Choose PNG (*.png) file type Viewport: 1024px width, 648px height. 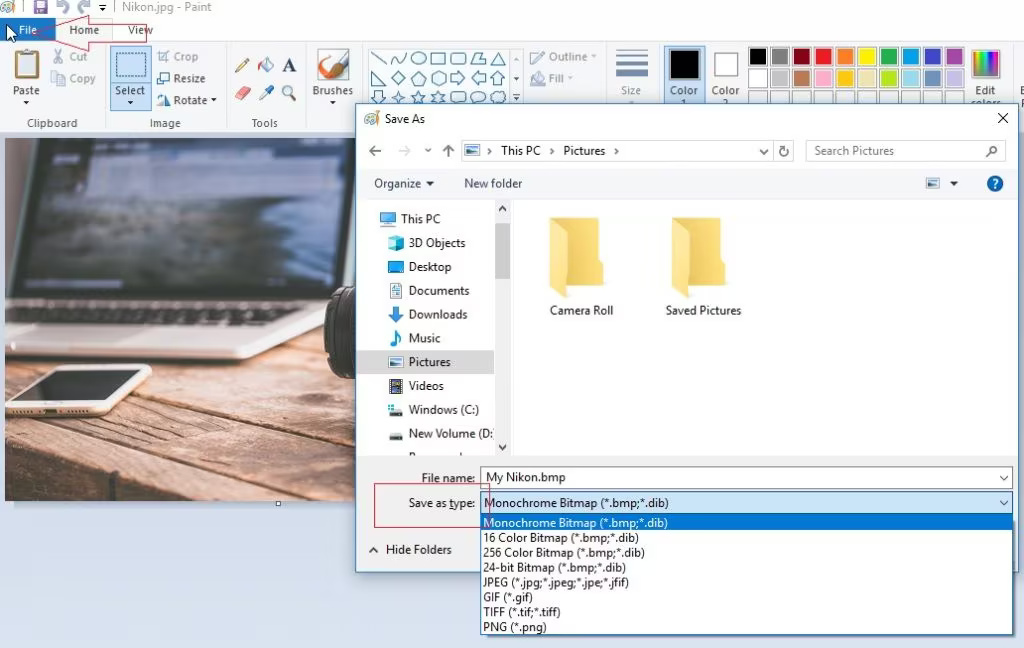[x=515, y=627]
